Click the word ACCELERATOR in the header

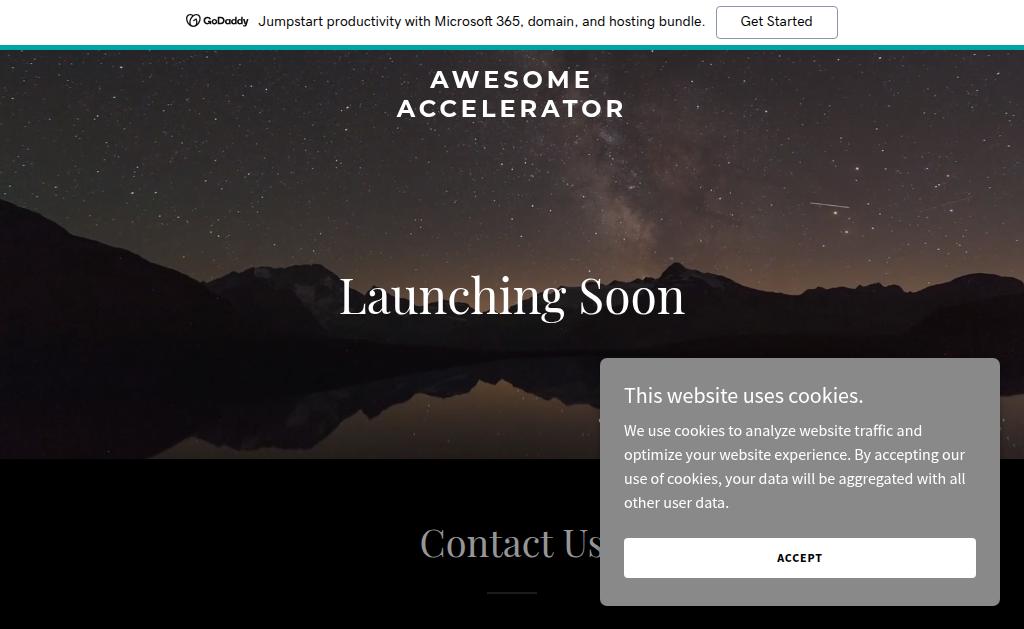click(x=511, y=108)
